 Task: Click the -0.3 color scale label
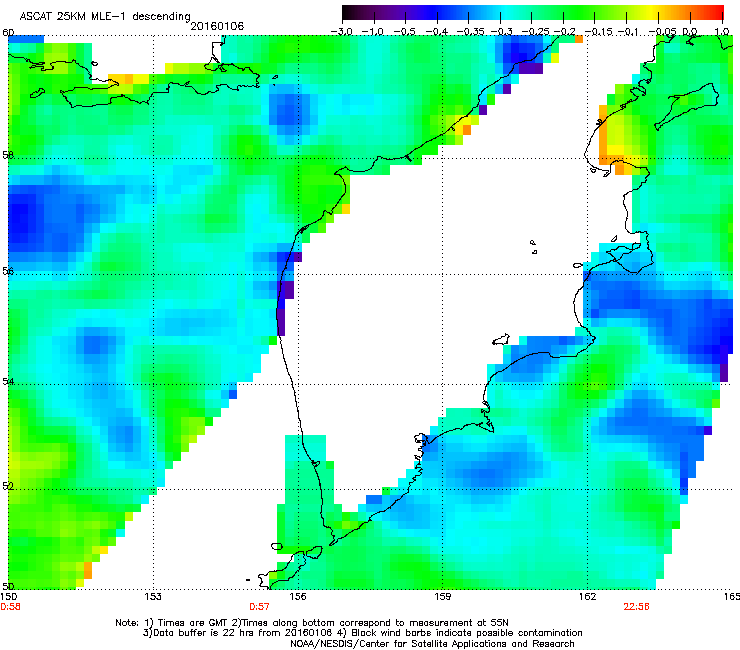point(501,32)
